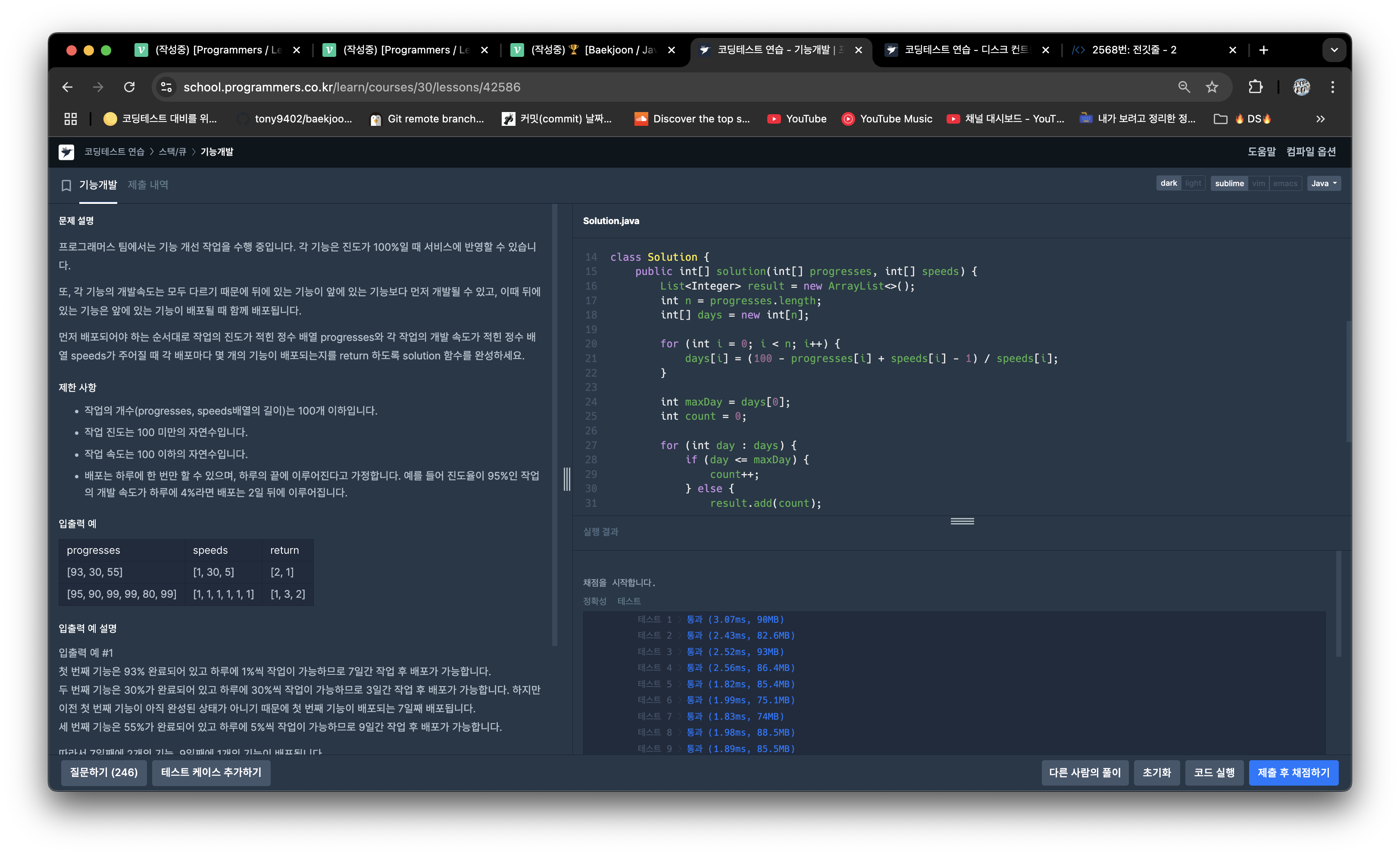1400x855 pixels.
Task: Click code line 21 days calculation
Action: (x=871, y=359)
